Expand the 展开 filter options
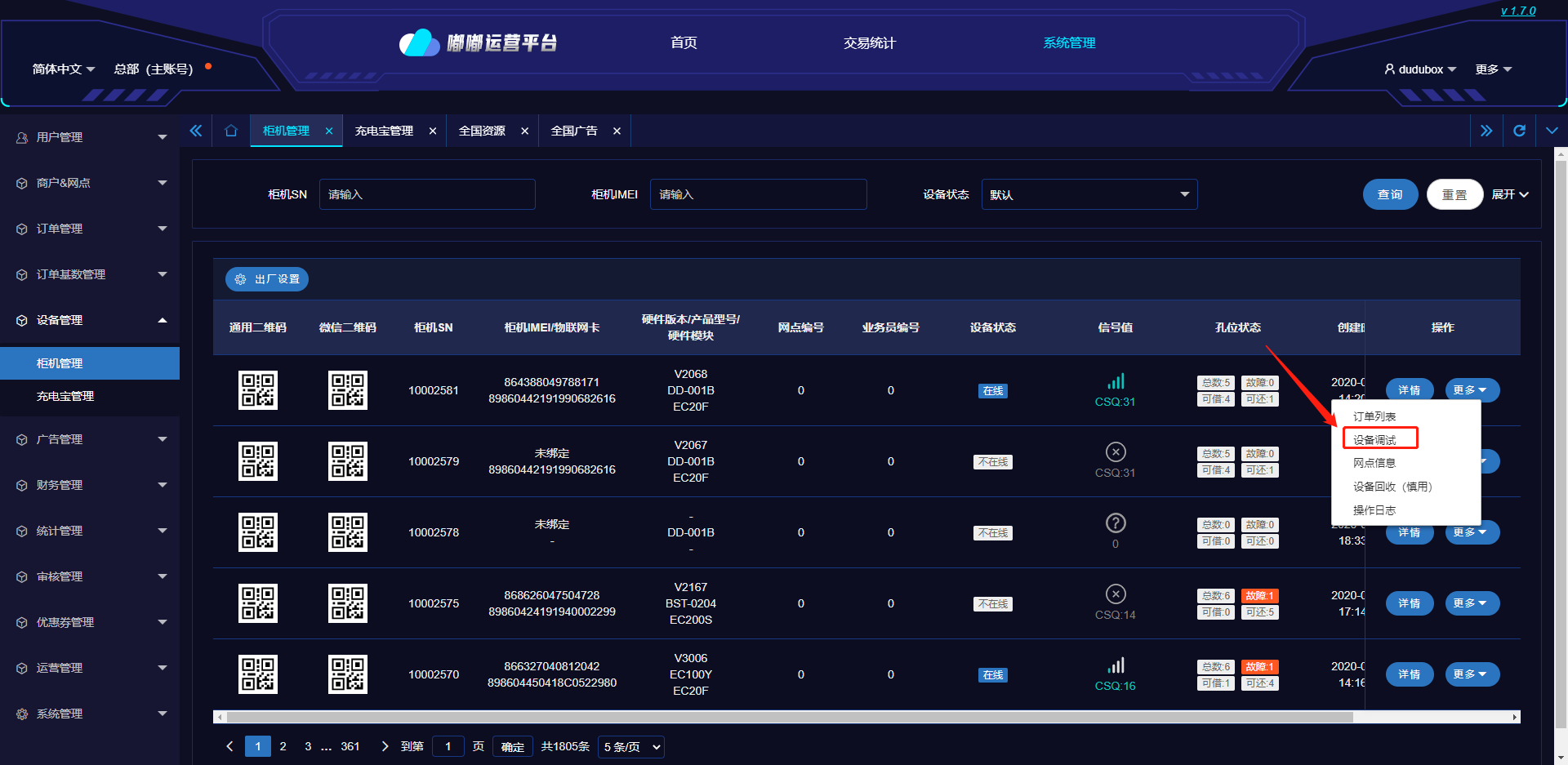Image resolution: width=1568 pixels, height=765 pixels. click(1509, 194)
